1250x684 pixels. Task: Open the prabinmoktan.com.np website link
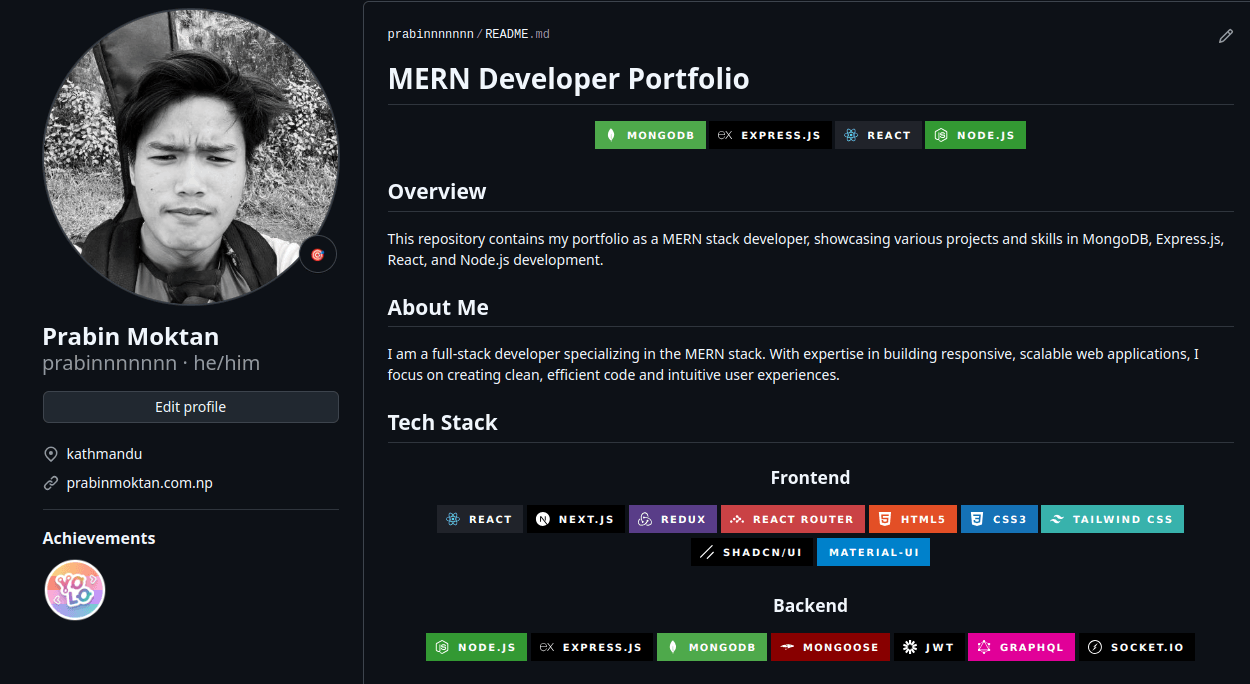point(139,483)
